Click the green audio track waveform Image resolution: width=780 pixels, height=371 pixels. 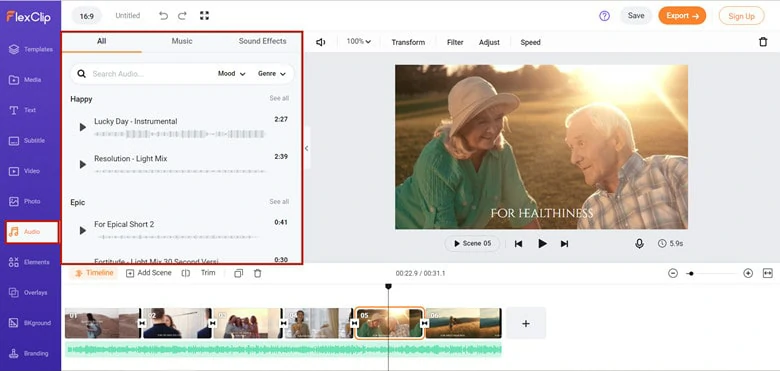[283, 350]
